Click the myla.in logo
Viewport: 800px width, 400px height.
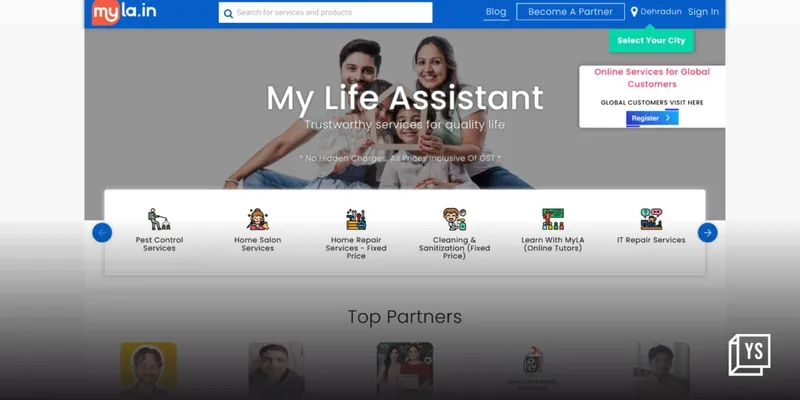[124, 12]
